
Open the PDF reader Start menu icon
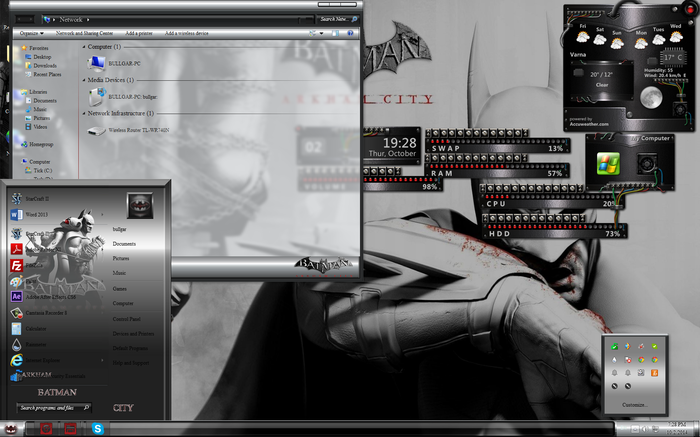tap(17, 249)
